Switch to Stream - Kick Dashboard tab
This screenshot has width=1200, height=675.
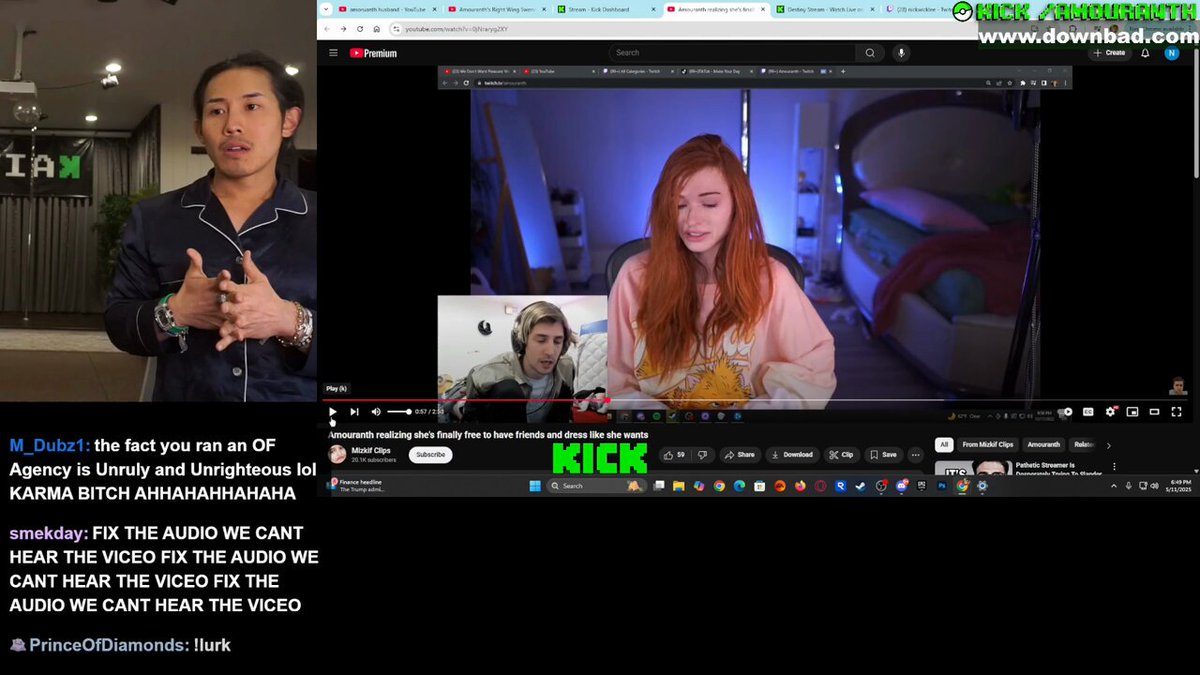pos(605,9)
